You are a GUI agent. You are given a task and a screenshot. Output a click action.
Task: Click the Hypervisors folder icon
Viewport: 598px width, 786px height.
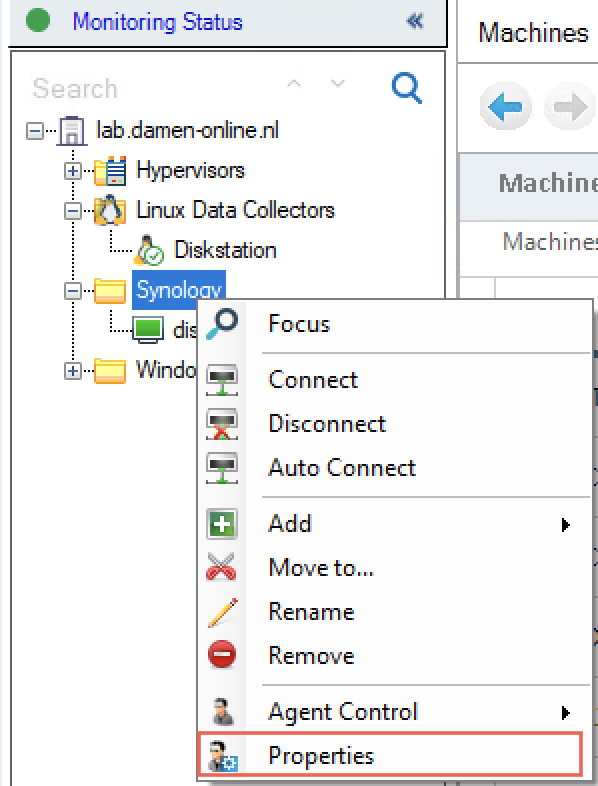point(110,171)
